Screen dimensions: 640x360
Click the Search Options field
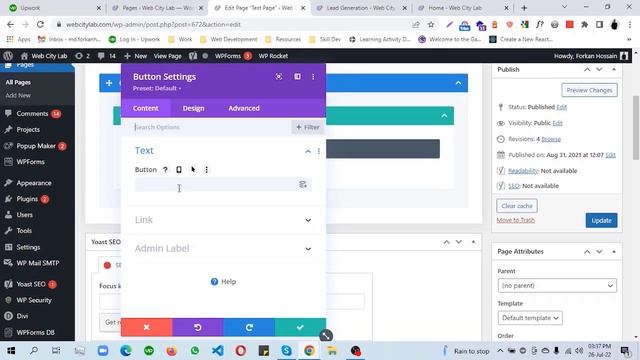coord(212,127)
